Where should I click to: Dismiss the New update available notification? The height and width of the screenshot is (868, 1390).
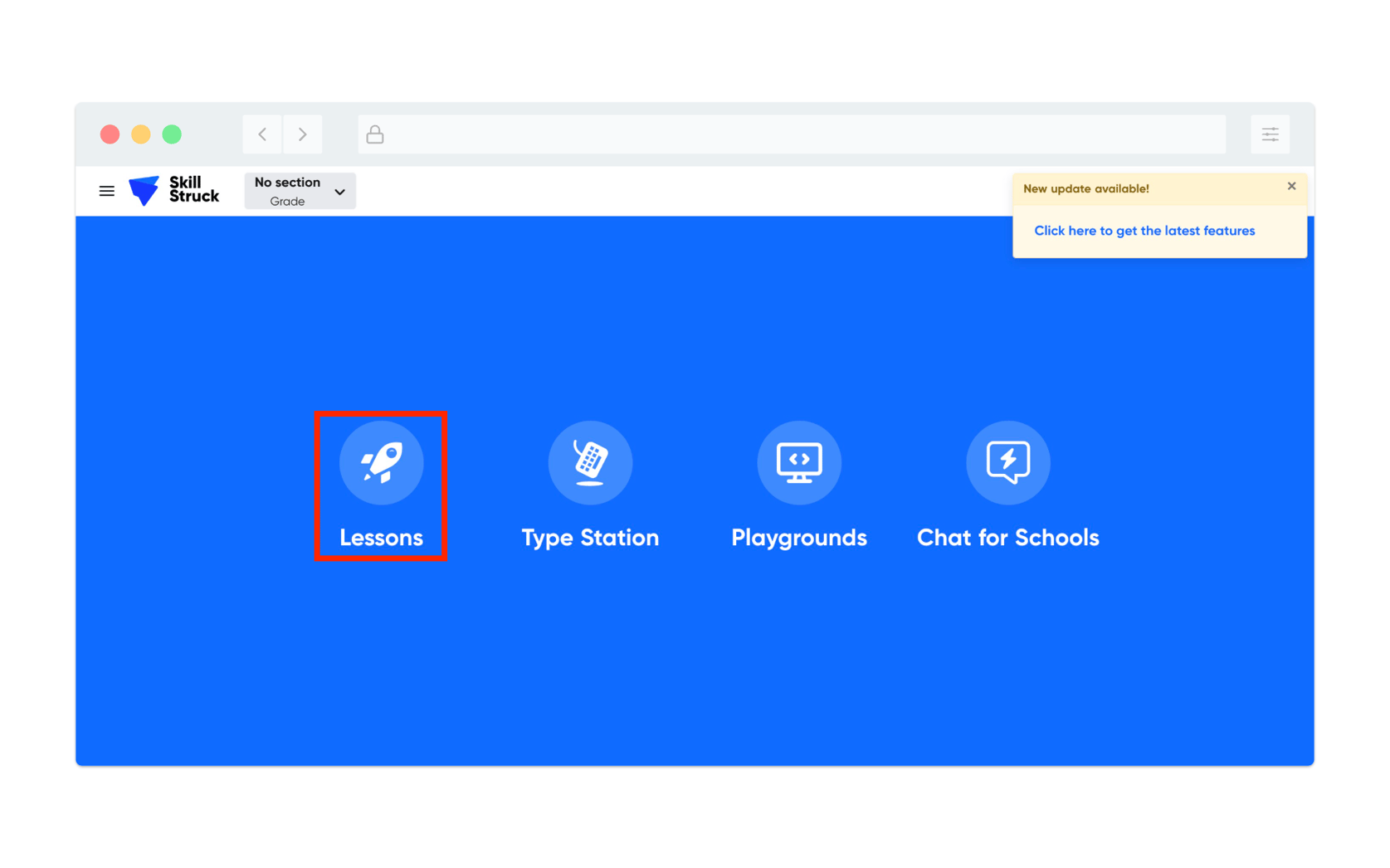click(1291, 187)
